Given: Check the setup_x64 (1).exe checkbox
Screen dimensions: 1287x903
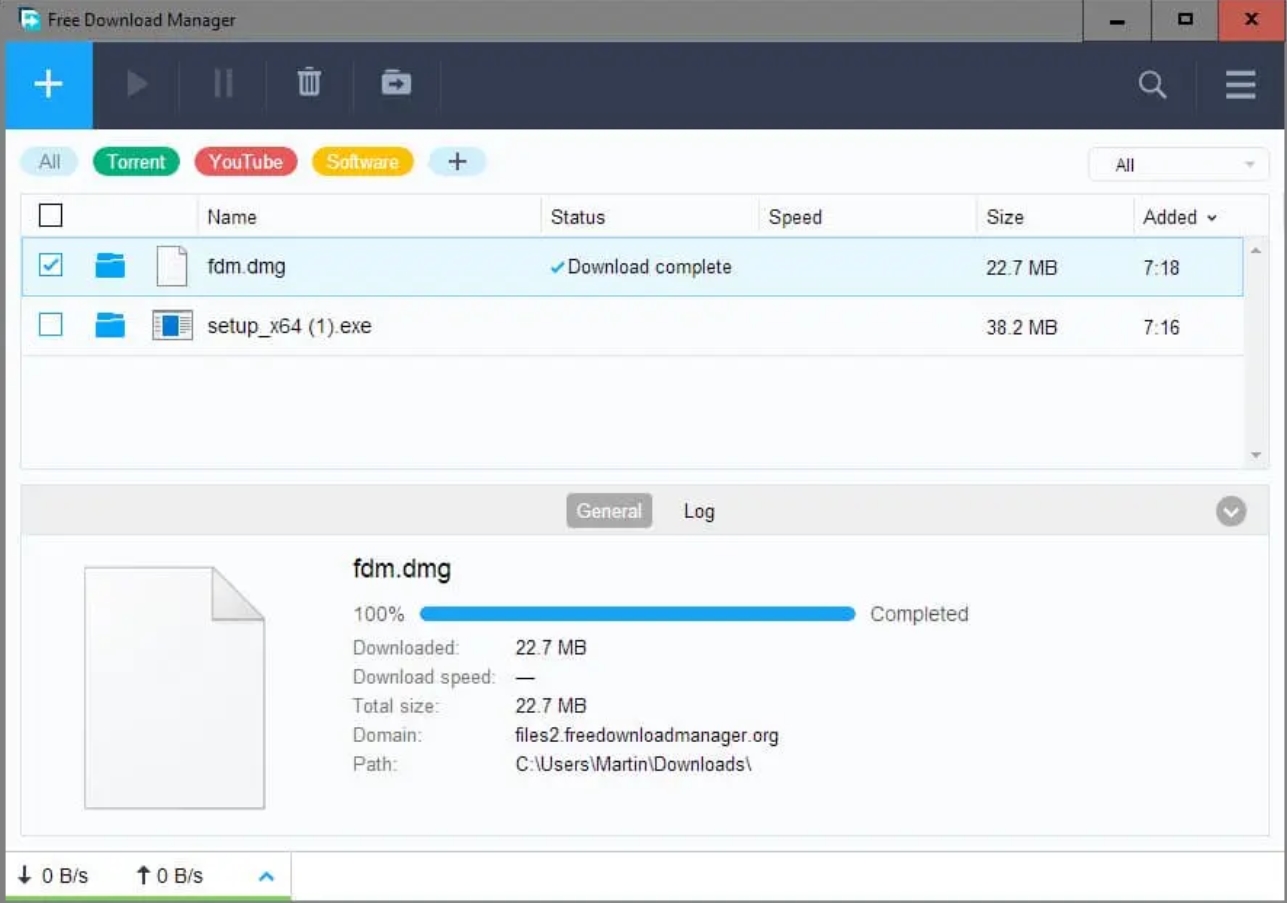Looking at the screenshot, I should click(50, 325).
